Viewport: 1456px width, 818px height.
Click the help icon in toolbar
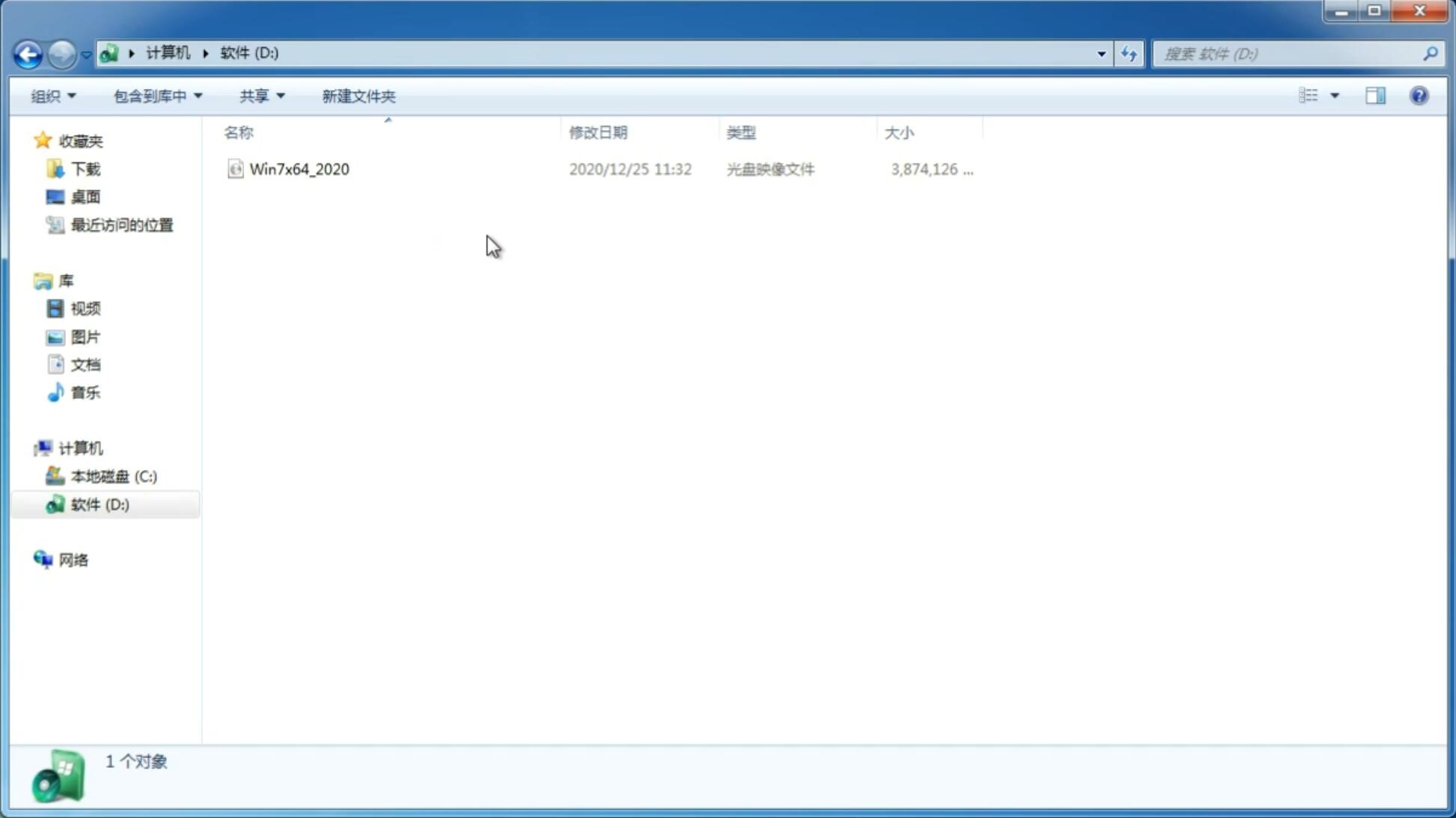(1420, 95)
